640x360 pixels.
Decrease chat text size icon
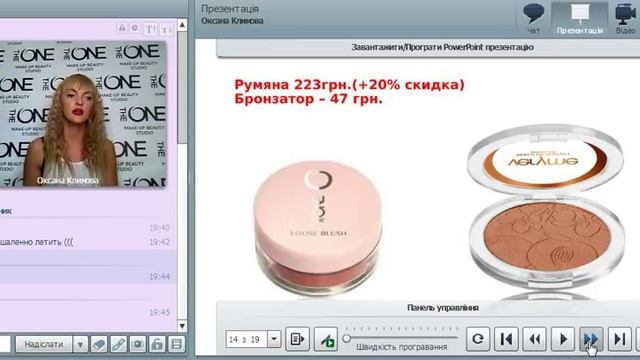pyautogui.click(x=166, y=29)
